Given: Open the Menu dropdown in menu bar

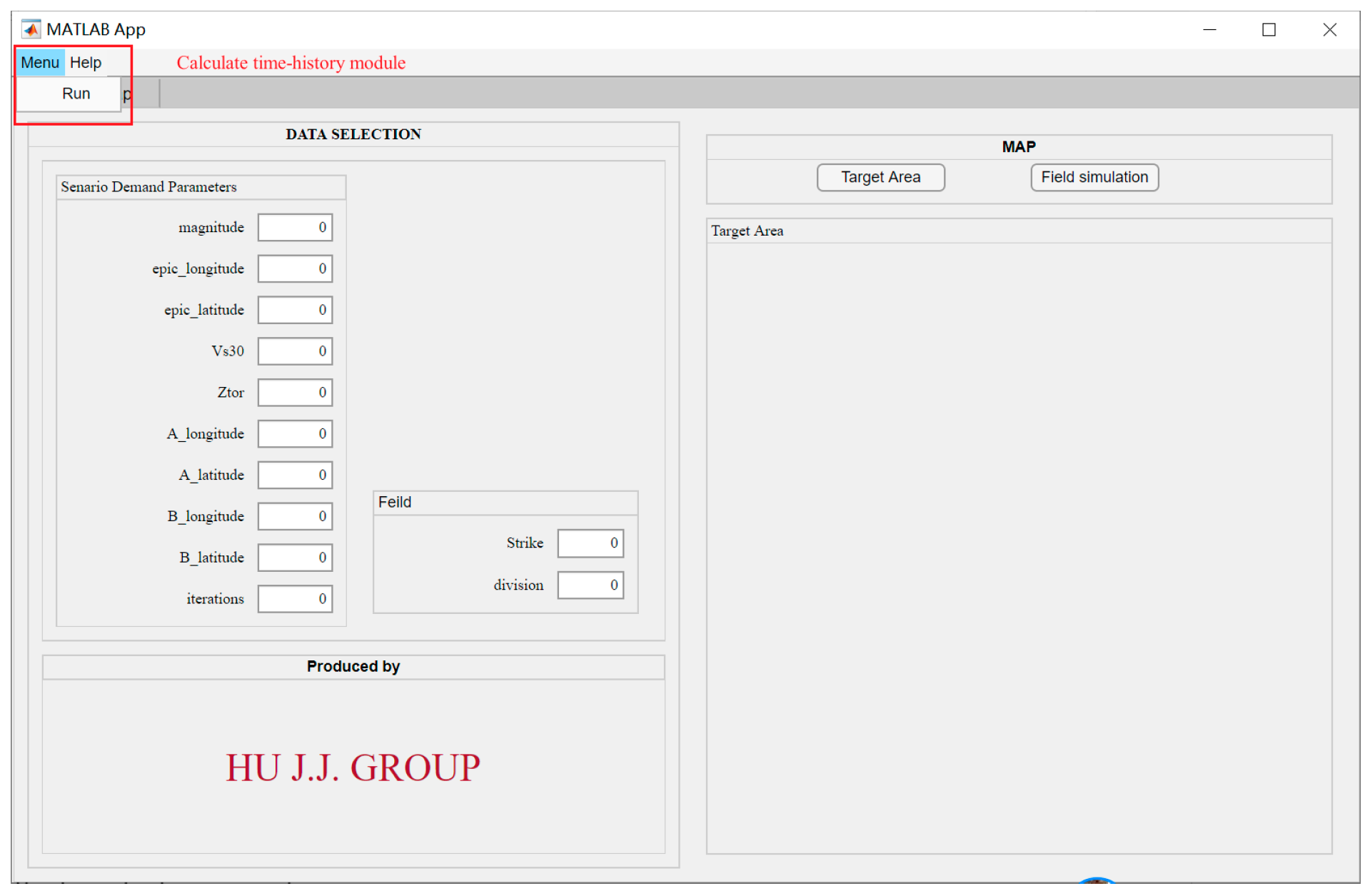Looking at the screenshot, I should tap(40, 63).
